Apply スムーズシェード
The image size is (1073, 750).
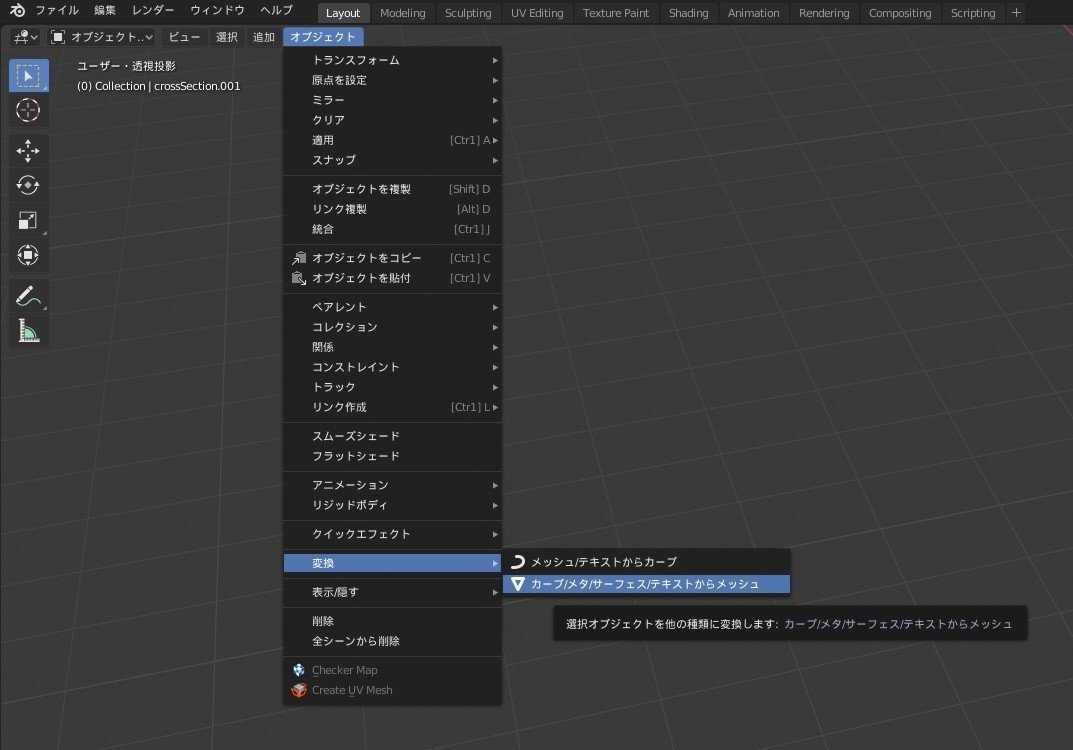tap(393, 436)
